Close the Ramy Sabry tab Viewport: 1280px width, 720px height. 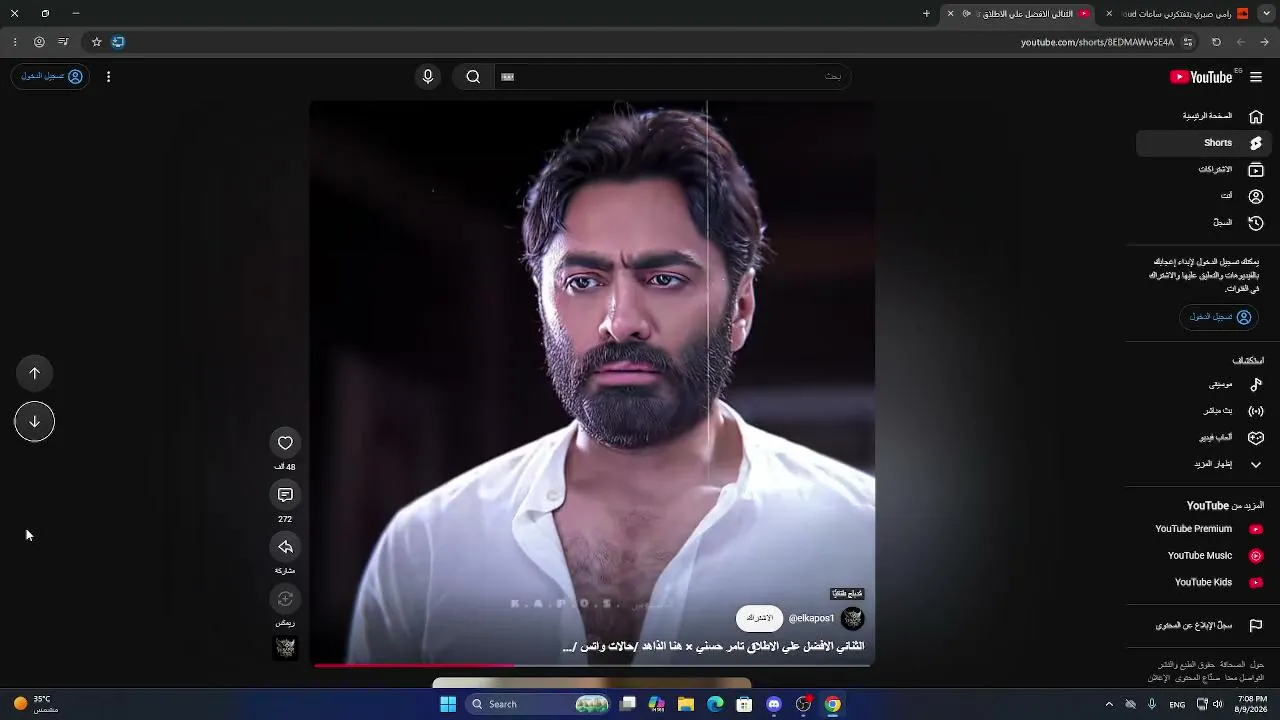pyautogui.click(x=1109, y=14)
